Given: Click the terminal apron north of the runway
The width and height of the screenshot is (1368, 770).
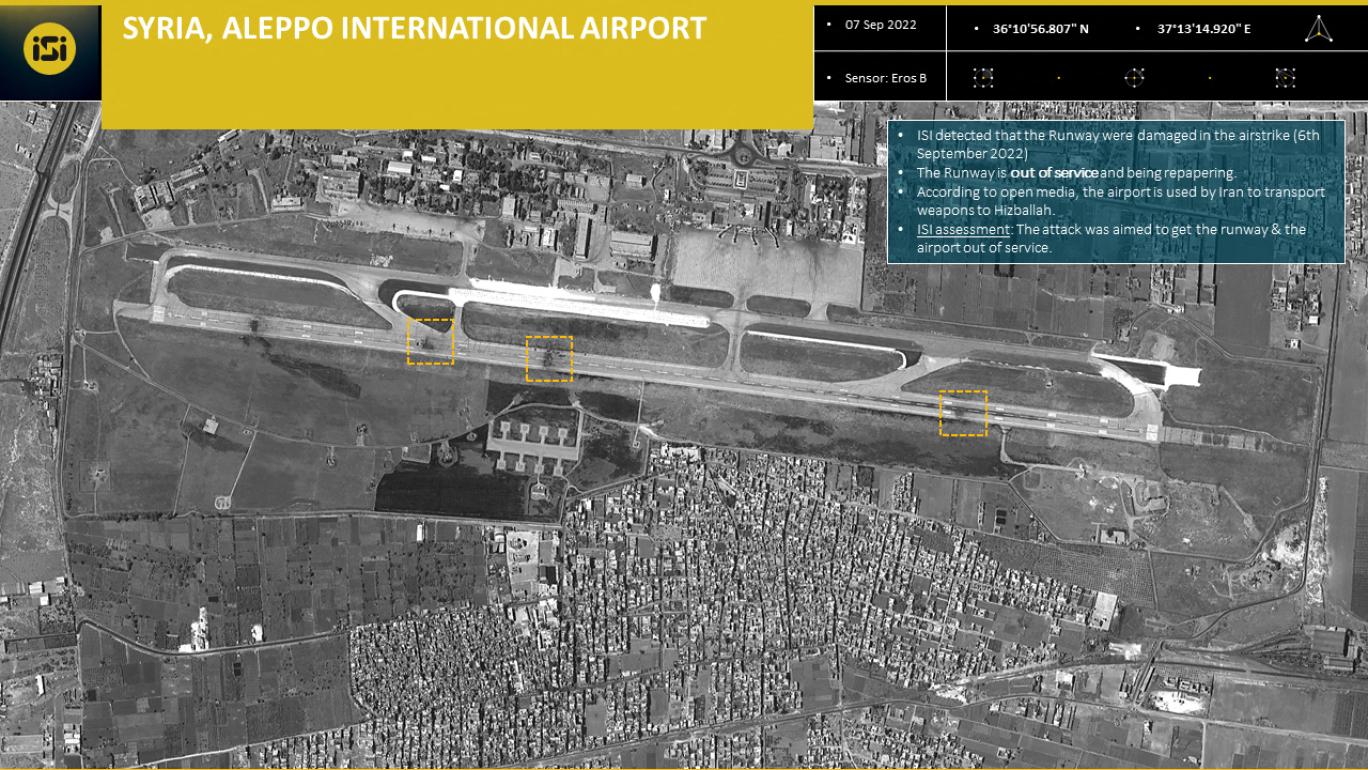Looking at the screenshot, I should [x=765, y=265].
